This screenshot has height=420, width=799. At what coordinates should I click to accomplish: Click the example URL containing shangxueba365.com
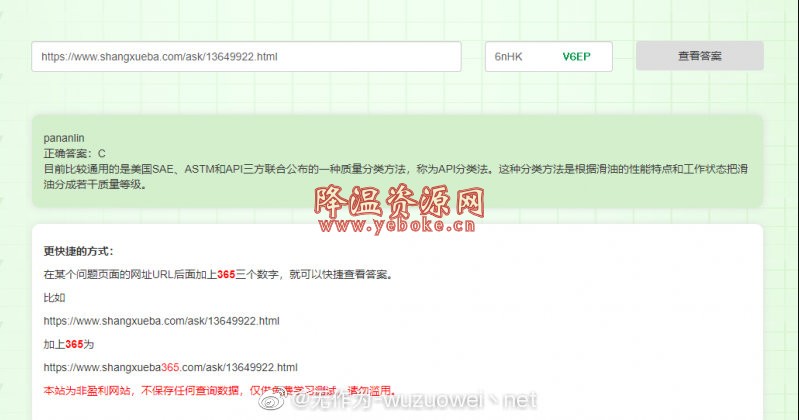(x=171, y=368)
